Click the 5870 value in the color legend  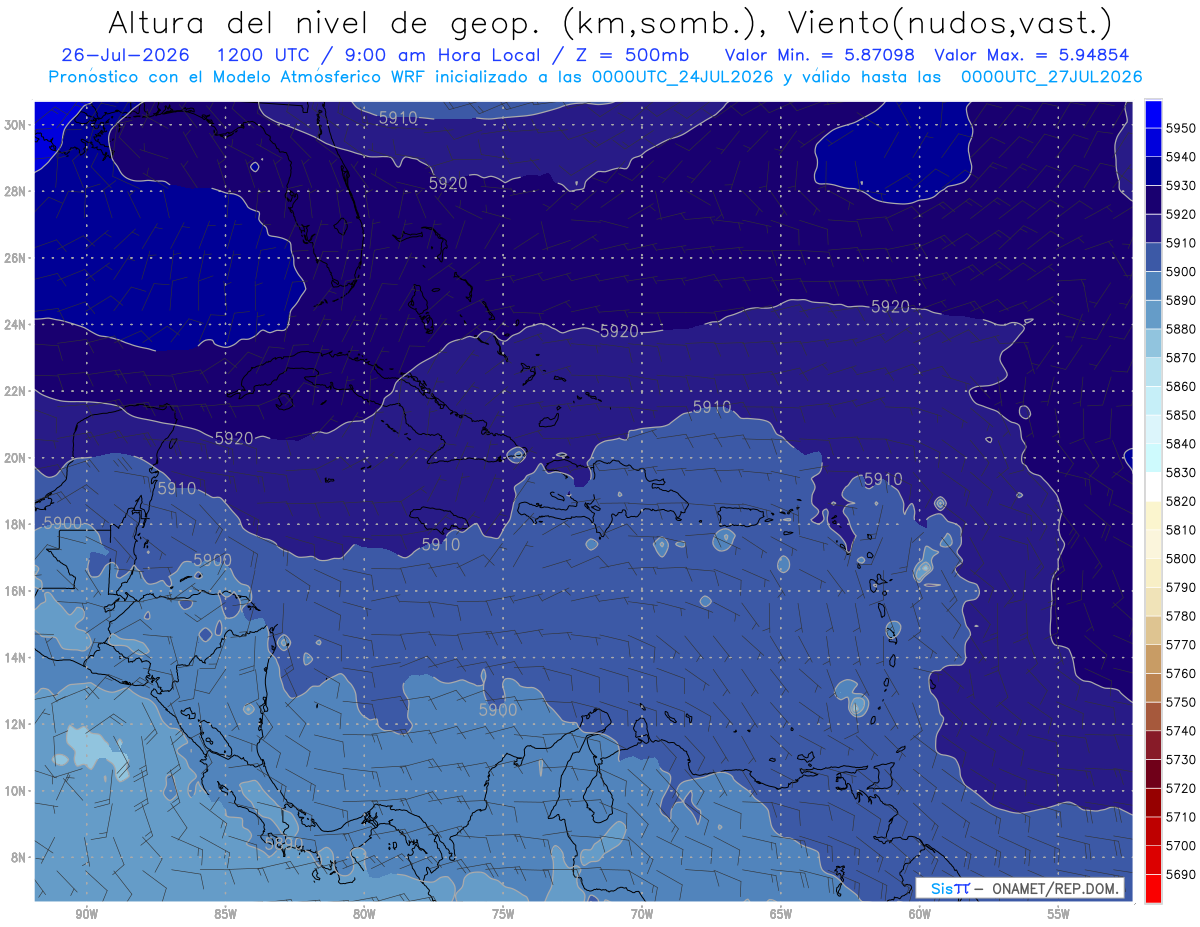coord(1181,357)
